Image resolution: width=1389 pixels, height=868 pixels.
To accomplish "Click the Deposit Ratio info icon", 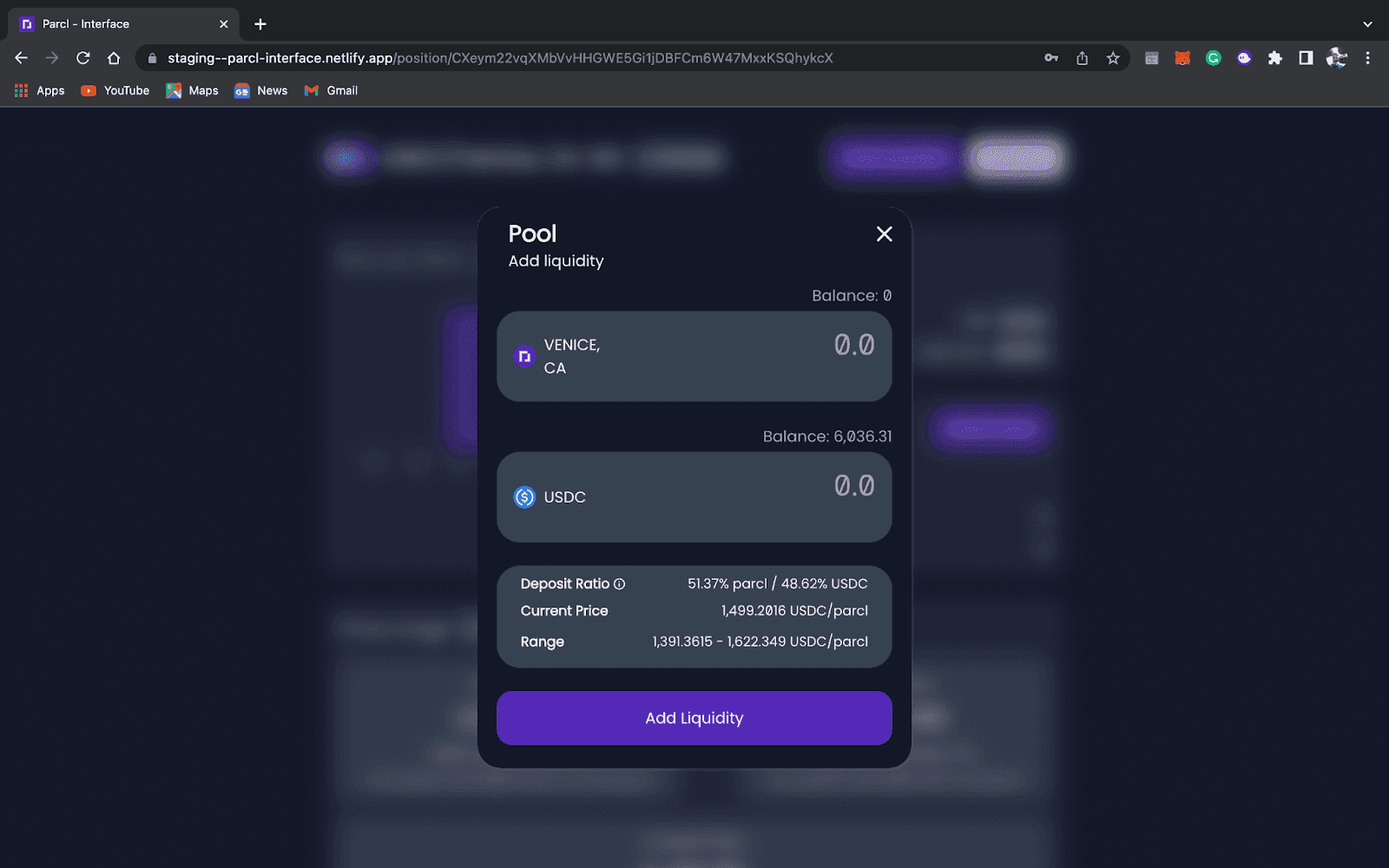I will click(619, 584).
